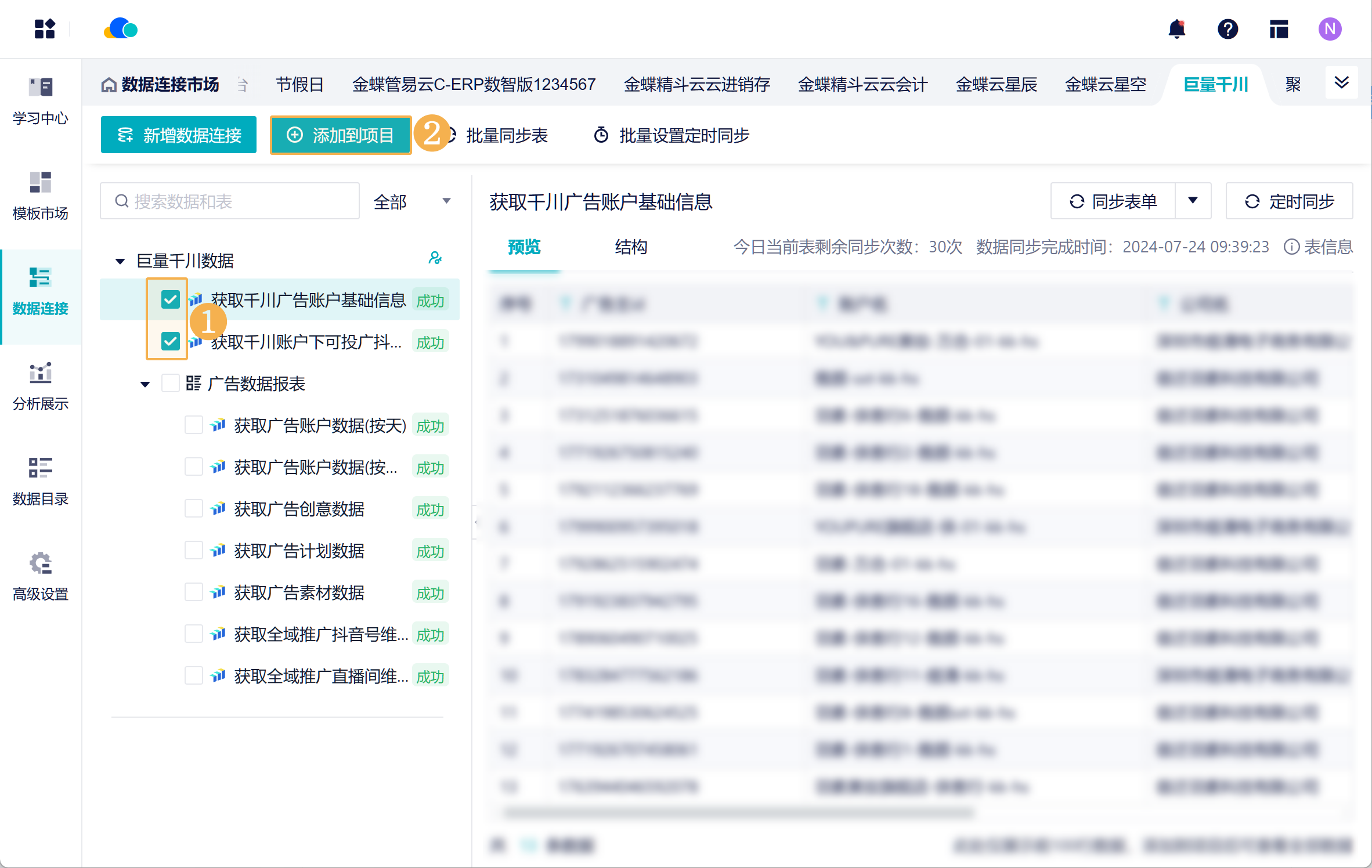Click the 新增数据连接 button
1372x868 pixels.
tap(178, 135)
